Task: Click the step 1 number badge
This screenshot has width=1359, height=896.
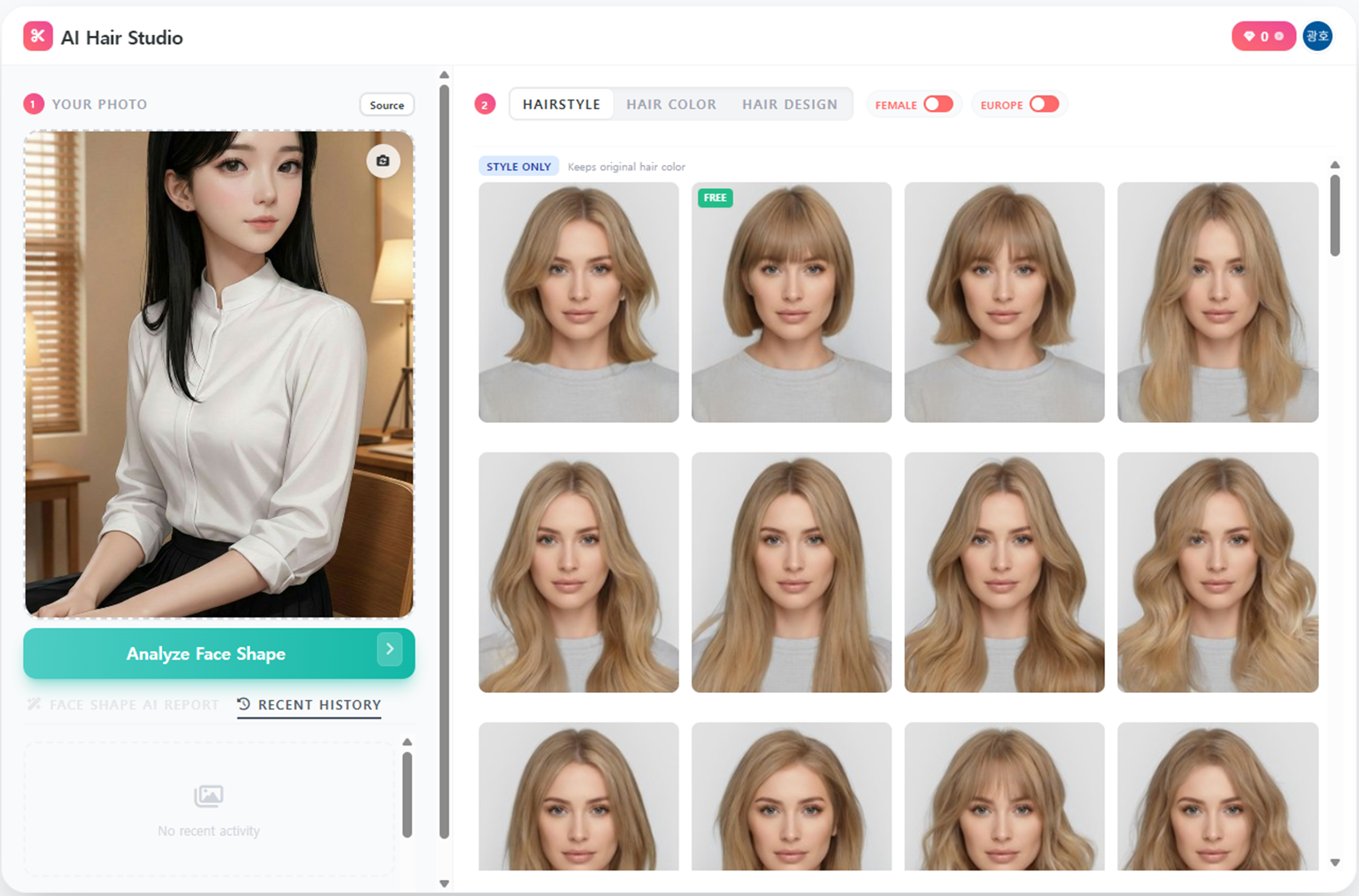Action: click(x=33, y=104)
